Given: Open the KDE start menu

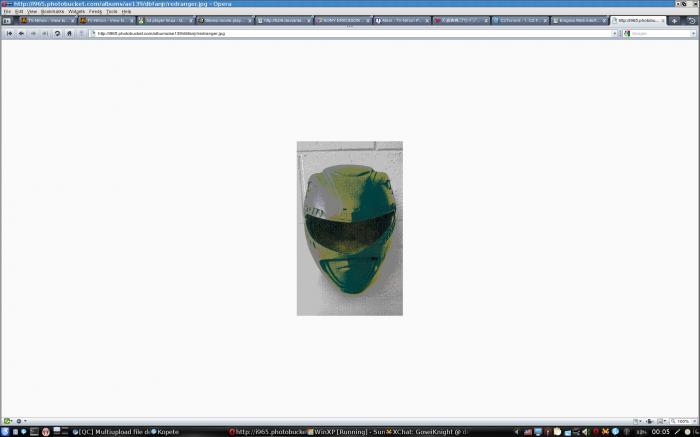Looking at the screenshot, I should click(5, 432).
